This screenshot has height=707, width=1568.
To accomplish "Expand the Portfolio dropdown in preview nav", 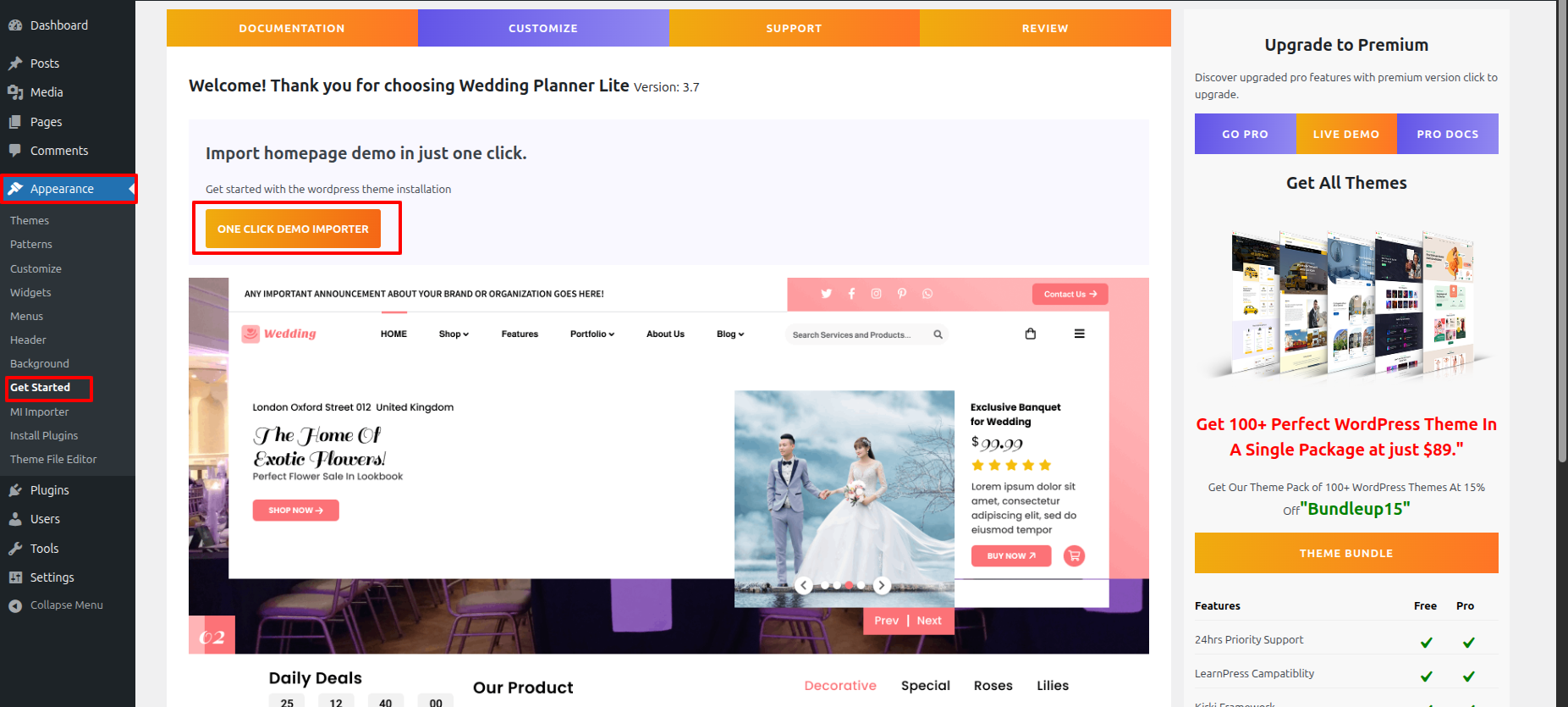I will click(x=591, y=334).
